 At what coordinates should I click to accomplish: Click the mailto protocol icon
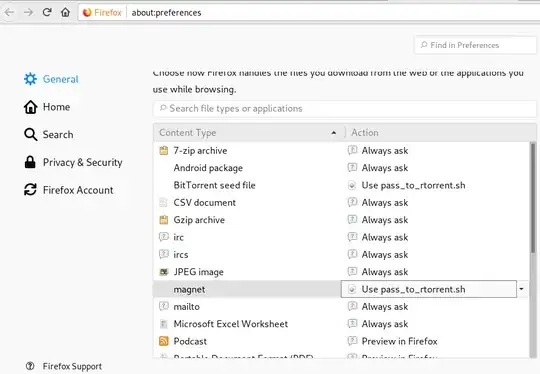pos(164,307)
